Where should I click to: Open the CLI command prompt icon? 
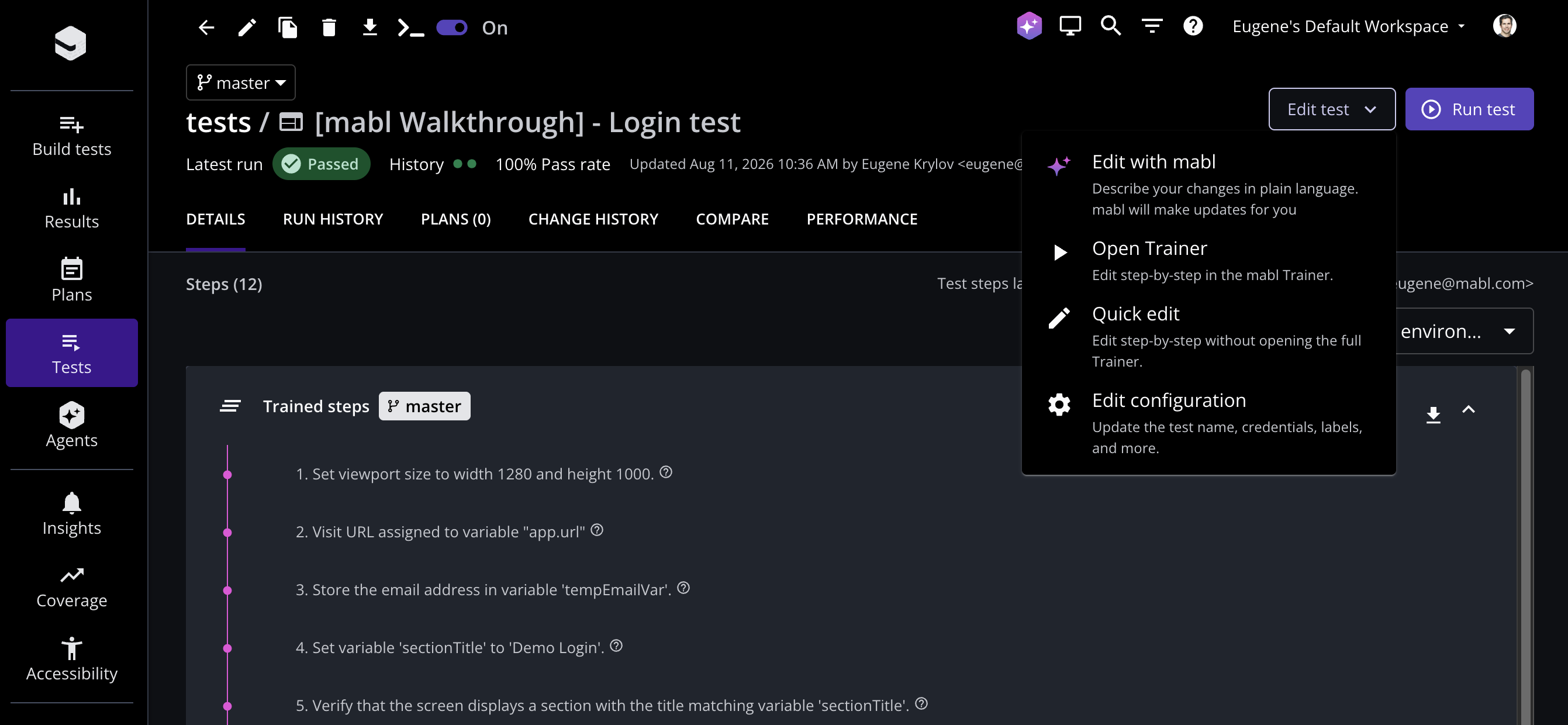pos(410,27)
